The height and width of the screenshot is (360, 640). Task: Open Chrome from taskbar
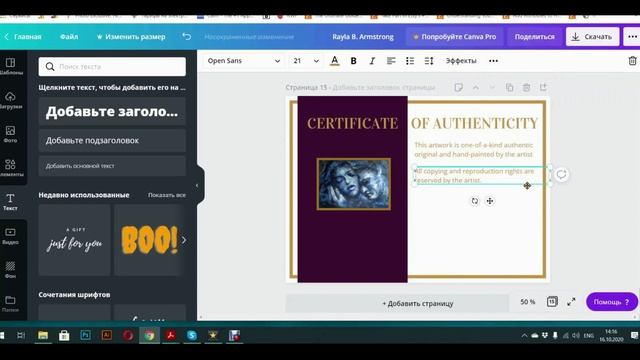tap(149, 336)
